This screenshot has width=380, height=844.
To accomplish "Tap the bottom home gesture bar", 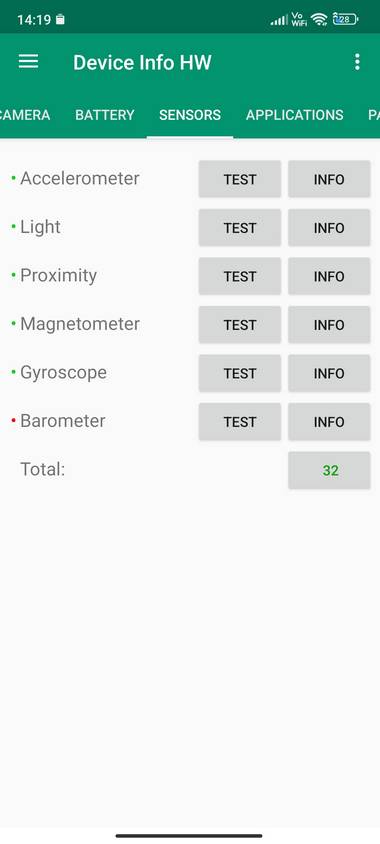I will 189,835.
